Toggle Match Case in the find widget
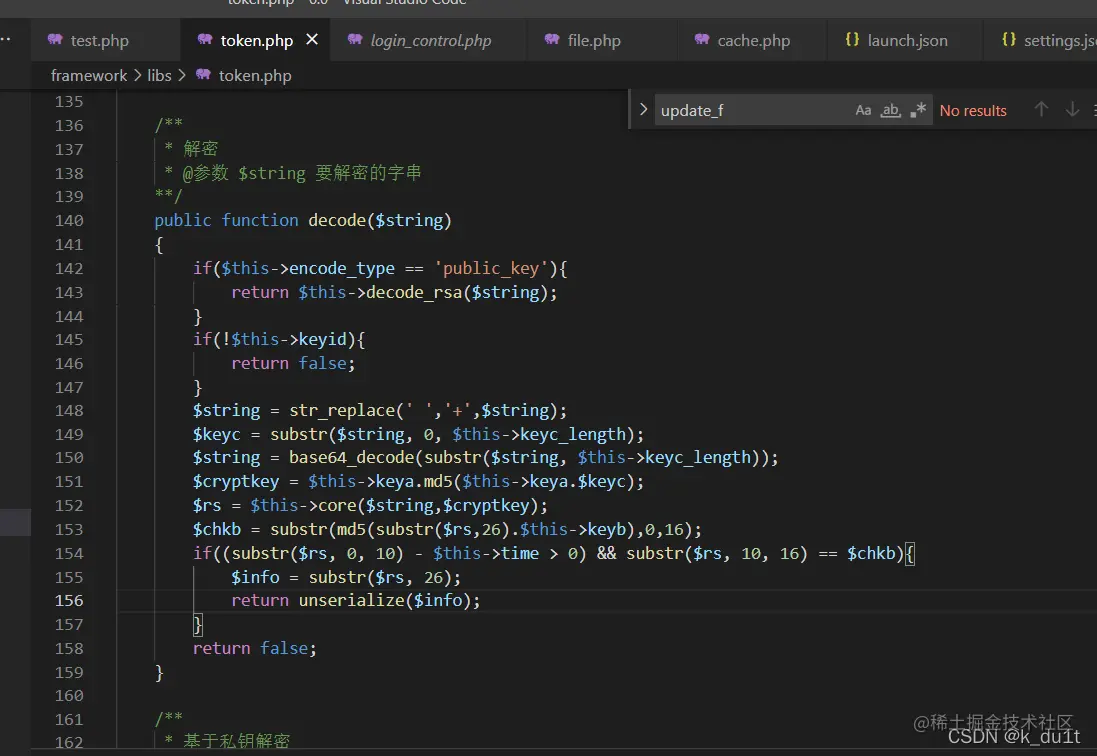 [x=863, y=110]
